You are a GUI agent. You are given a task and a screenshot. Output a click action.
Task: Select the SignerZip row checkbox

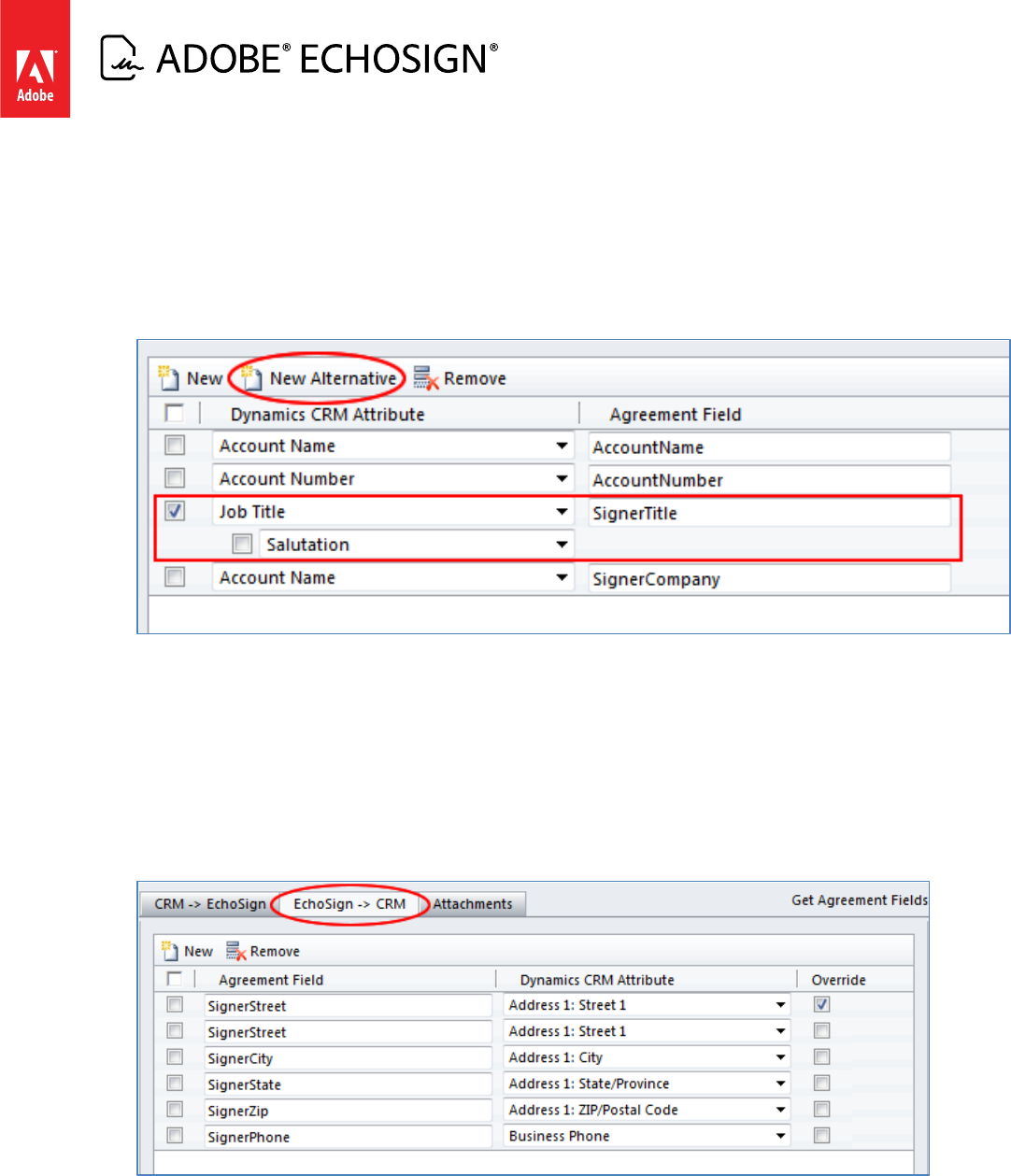point(175,1110)
